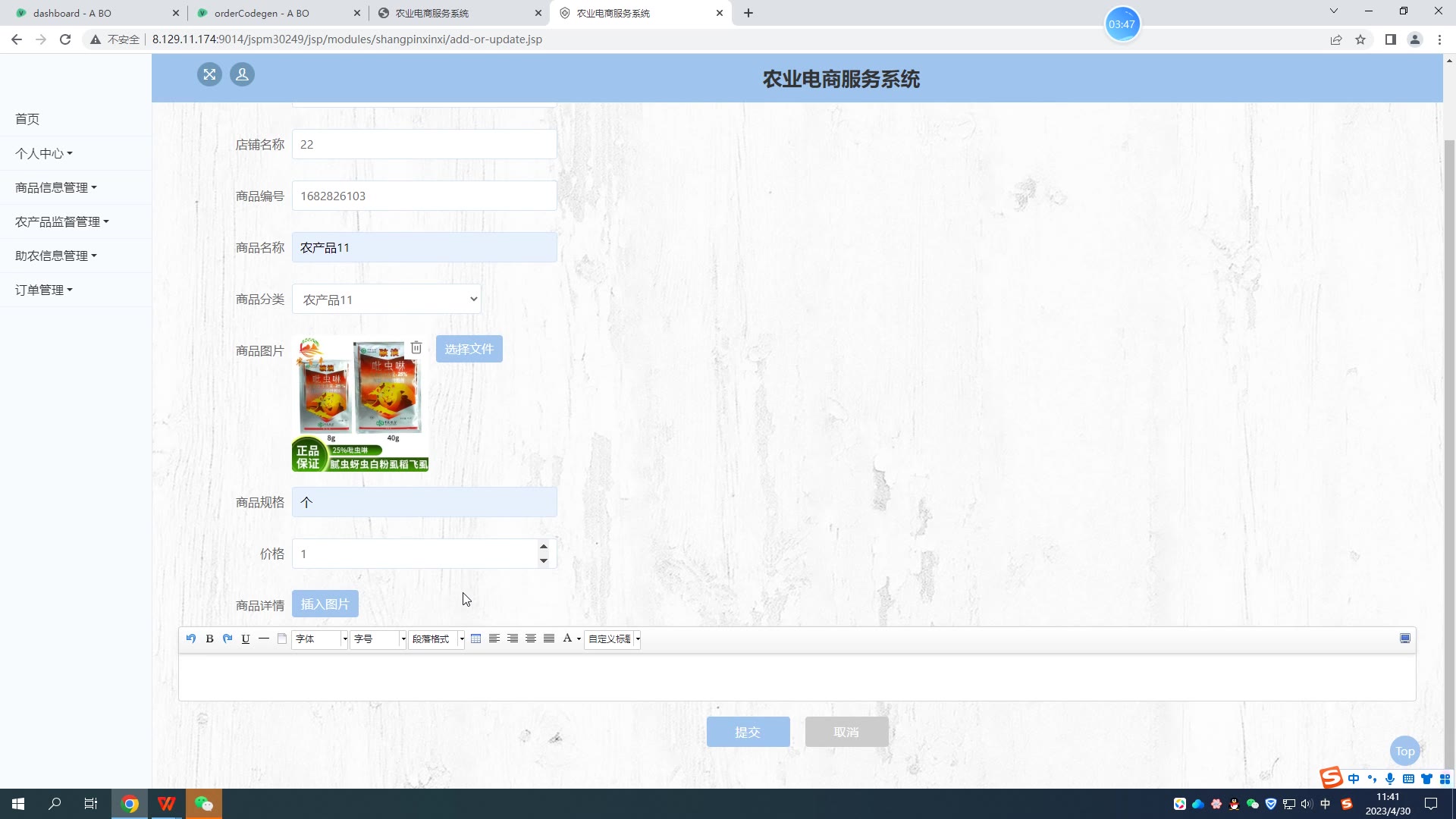Click the 选择文件 choose file button
The height and width of the screenshot is (819, 1456).
coord(469,349)
